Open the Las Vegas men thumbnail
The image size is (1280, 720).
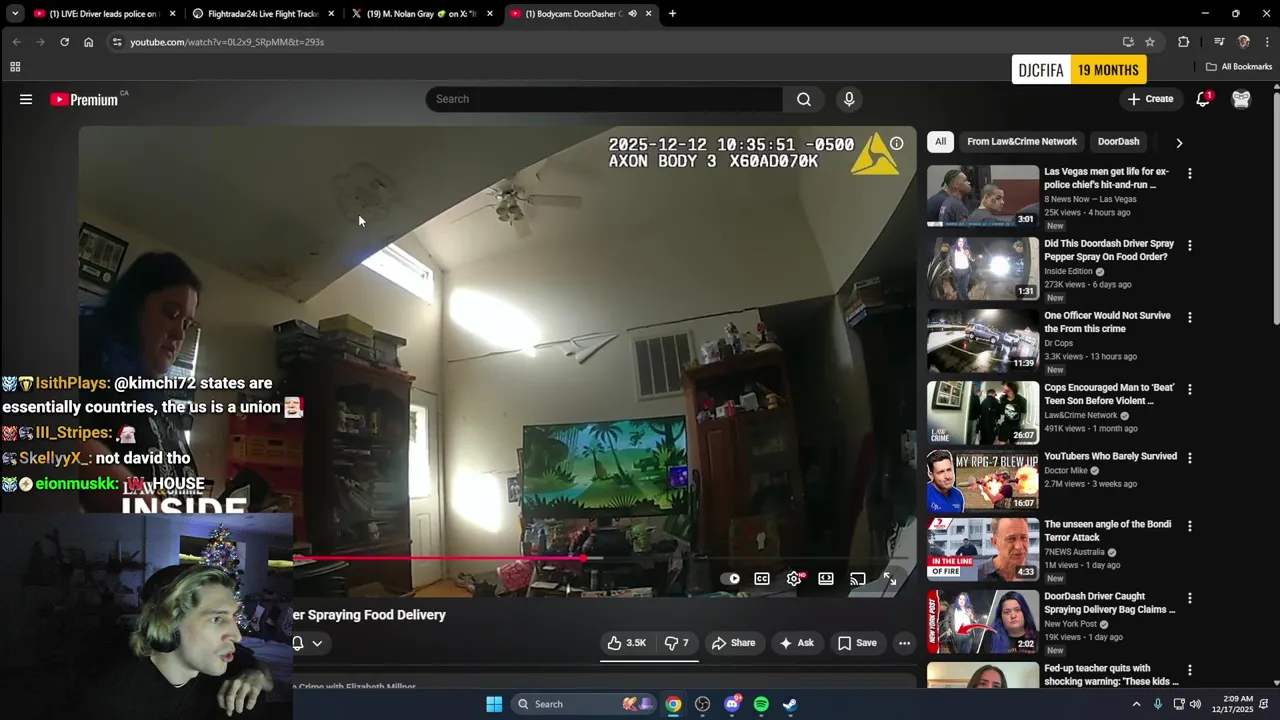point(983,196)
